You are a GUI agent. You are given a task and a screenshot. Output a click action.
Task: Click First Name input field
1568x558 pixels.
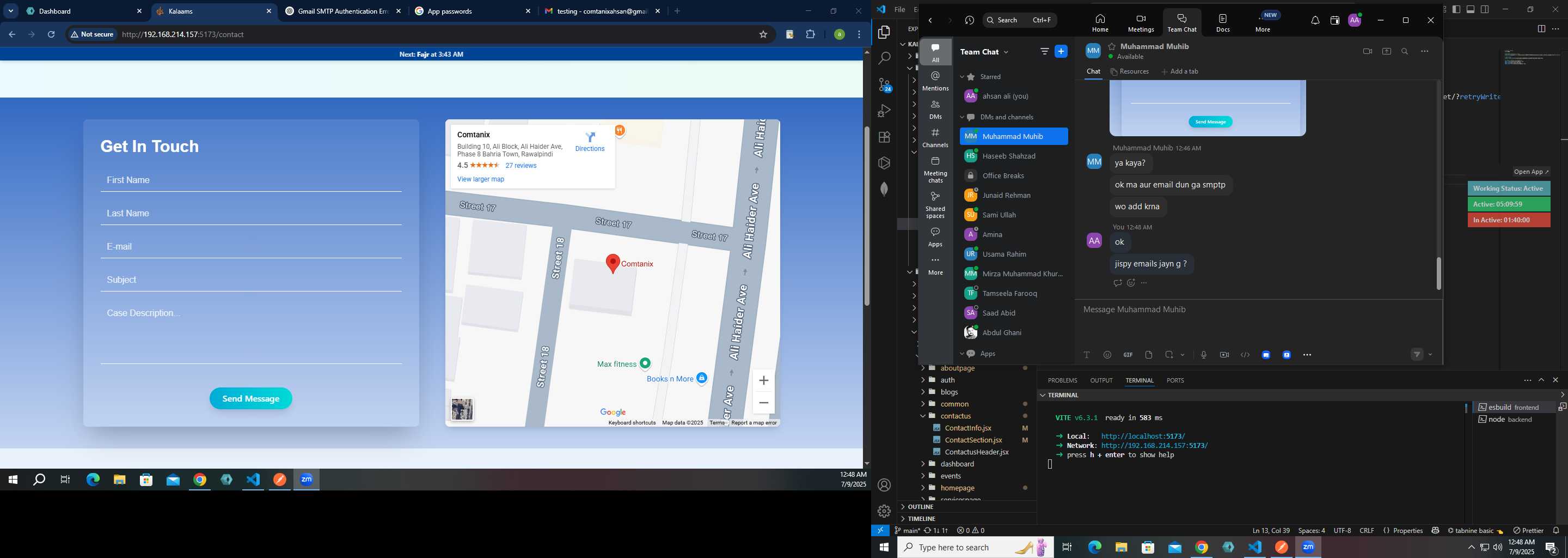[x=251, y=181]
